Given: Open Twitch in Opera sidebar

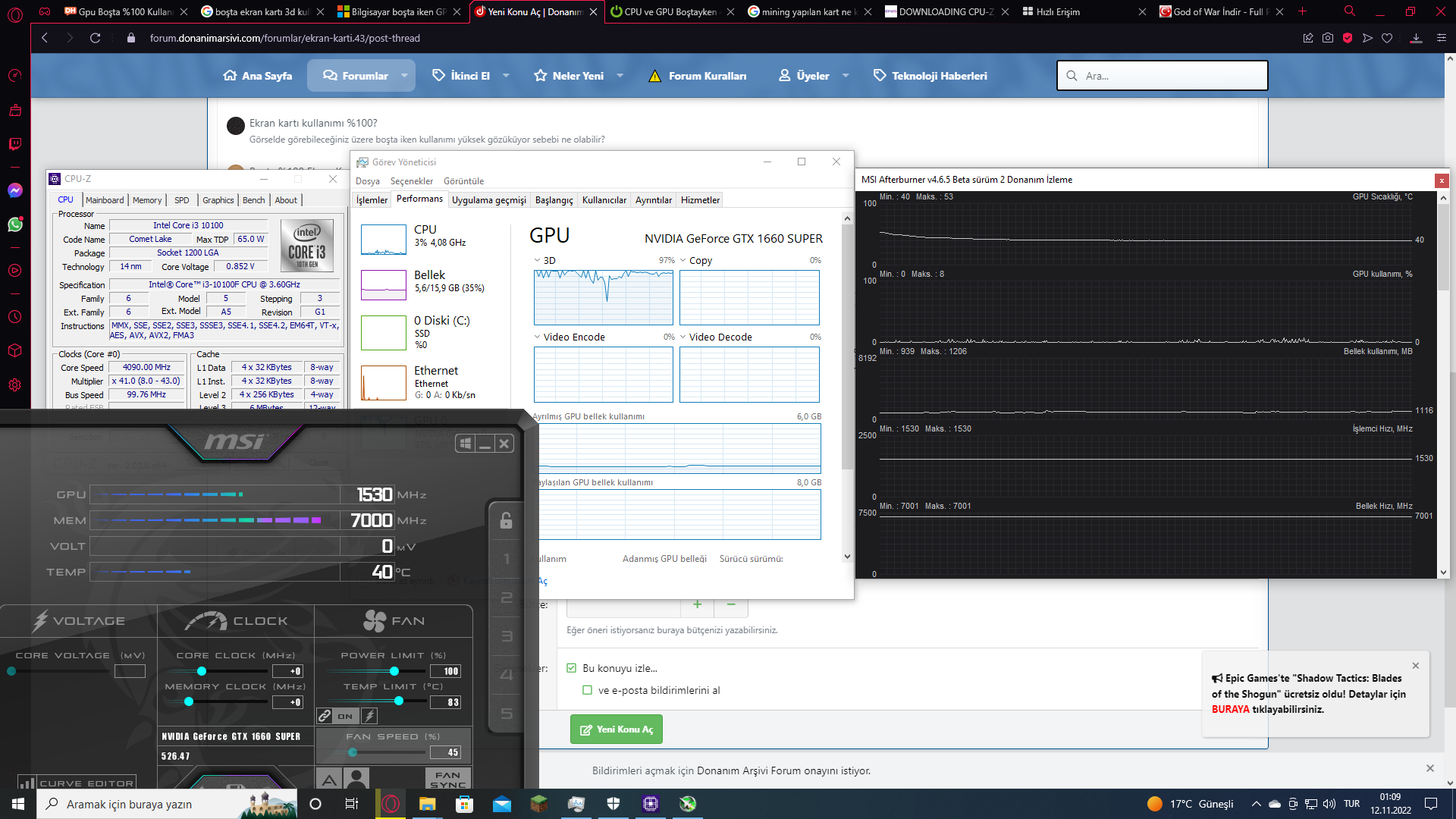Looking at the screenshot, I should click(15, 144).
